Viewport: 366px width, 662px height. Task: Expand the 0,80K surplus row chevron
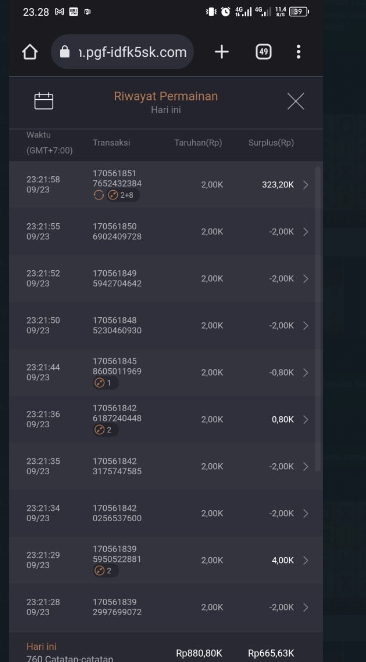coord(306,420)
